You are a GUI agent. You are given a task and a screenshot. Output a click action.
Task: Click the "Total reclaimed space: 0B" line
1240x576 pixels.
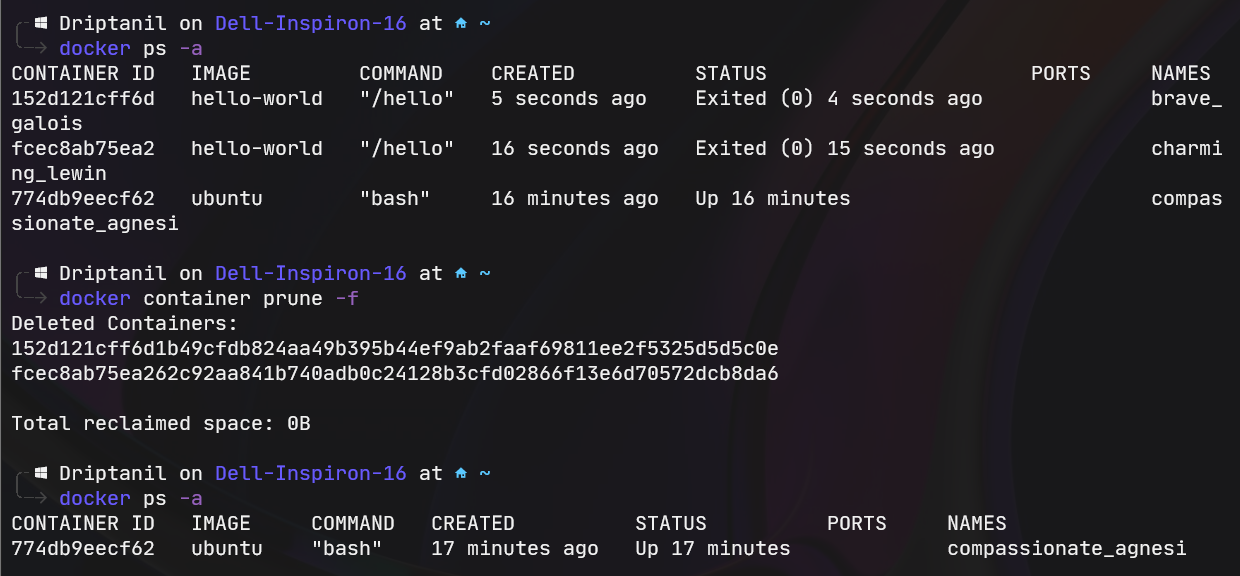coord(161,423)
